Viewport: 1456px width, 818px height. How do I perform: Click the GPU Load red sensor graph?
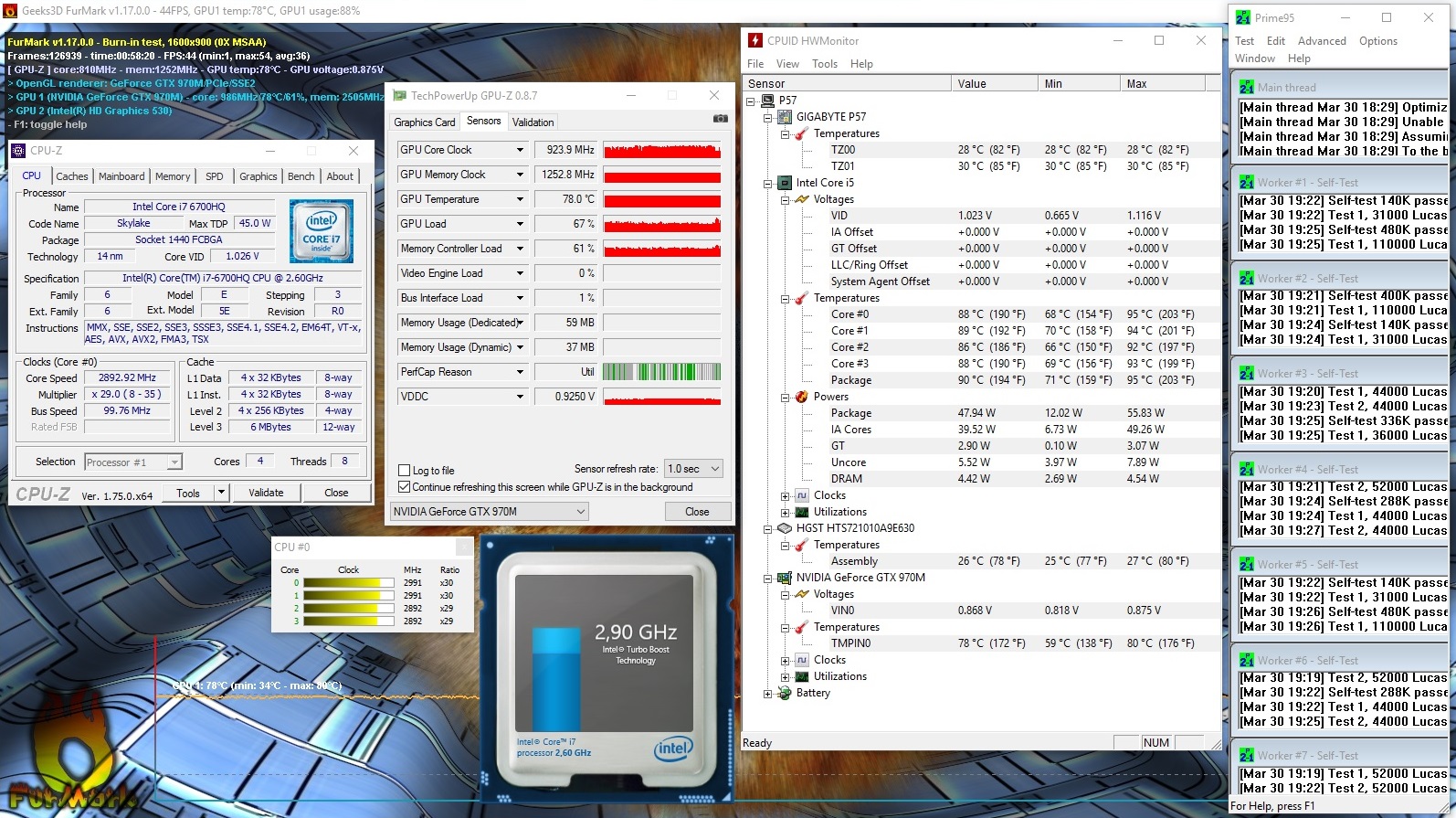(662, 224)
